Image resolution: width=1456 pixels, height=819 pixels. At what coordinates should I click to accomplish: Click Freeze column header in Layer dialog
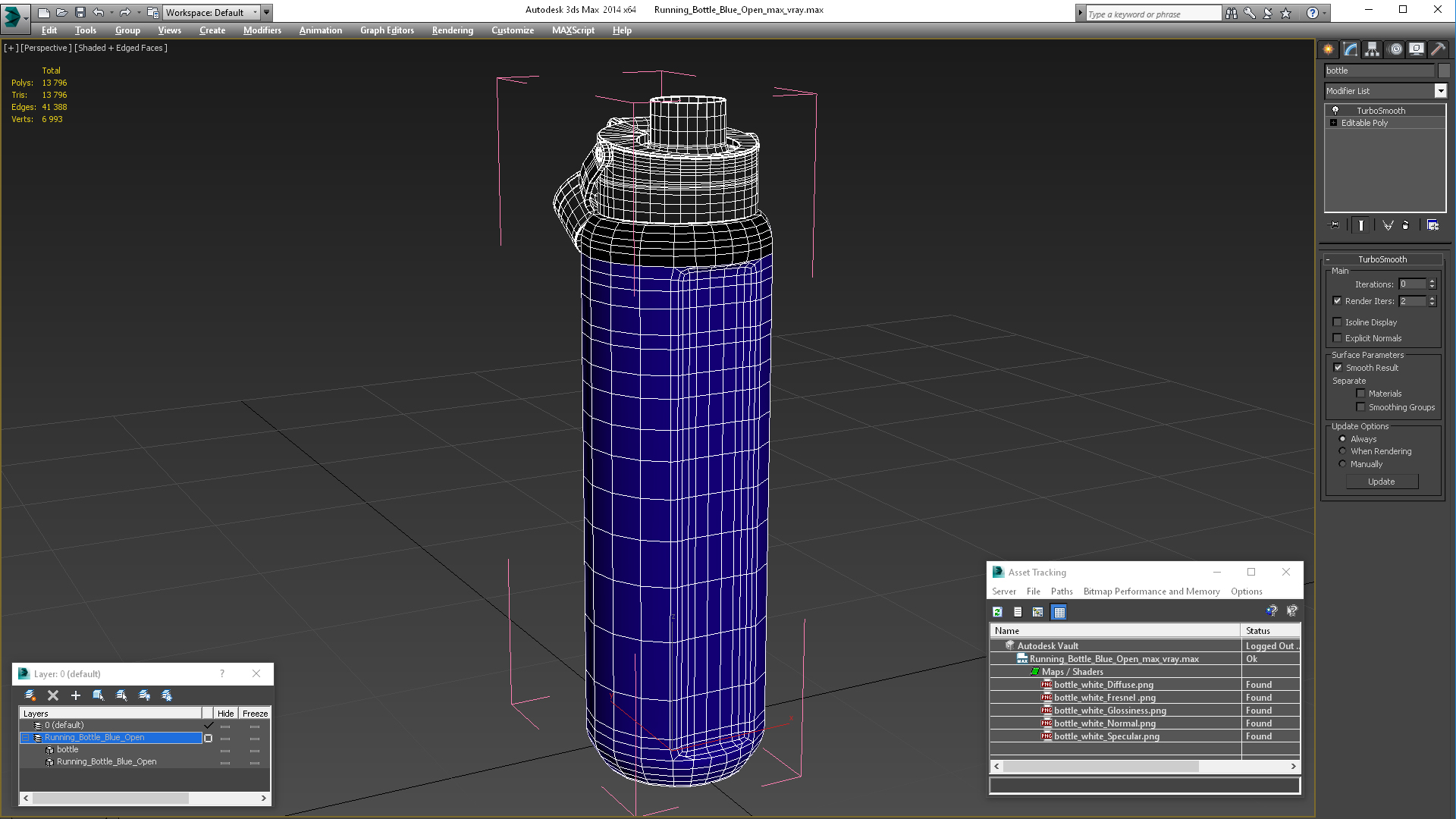[x=255, y=714]
